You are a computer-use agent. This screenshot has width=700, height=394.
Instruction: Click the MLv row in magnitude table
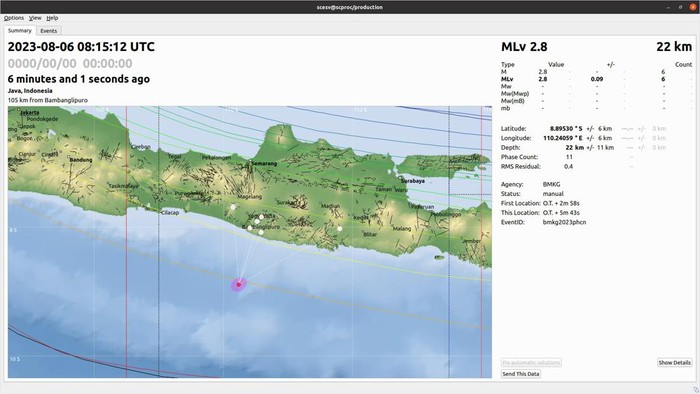coord(596,79)
